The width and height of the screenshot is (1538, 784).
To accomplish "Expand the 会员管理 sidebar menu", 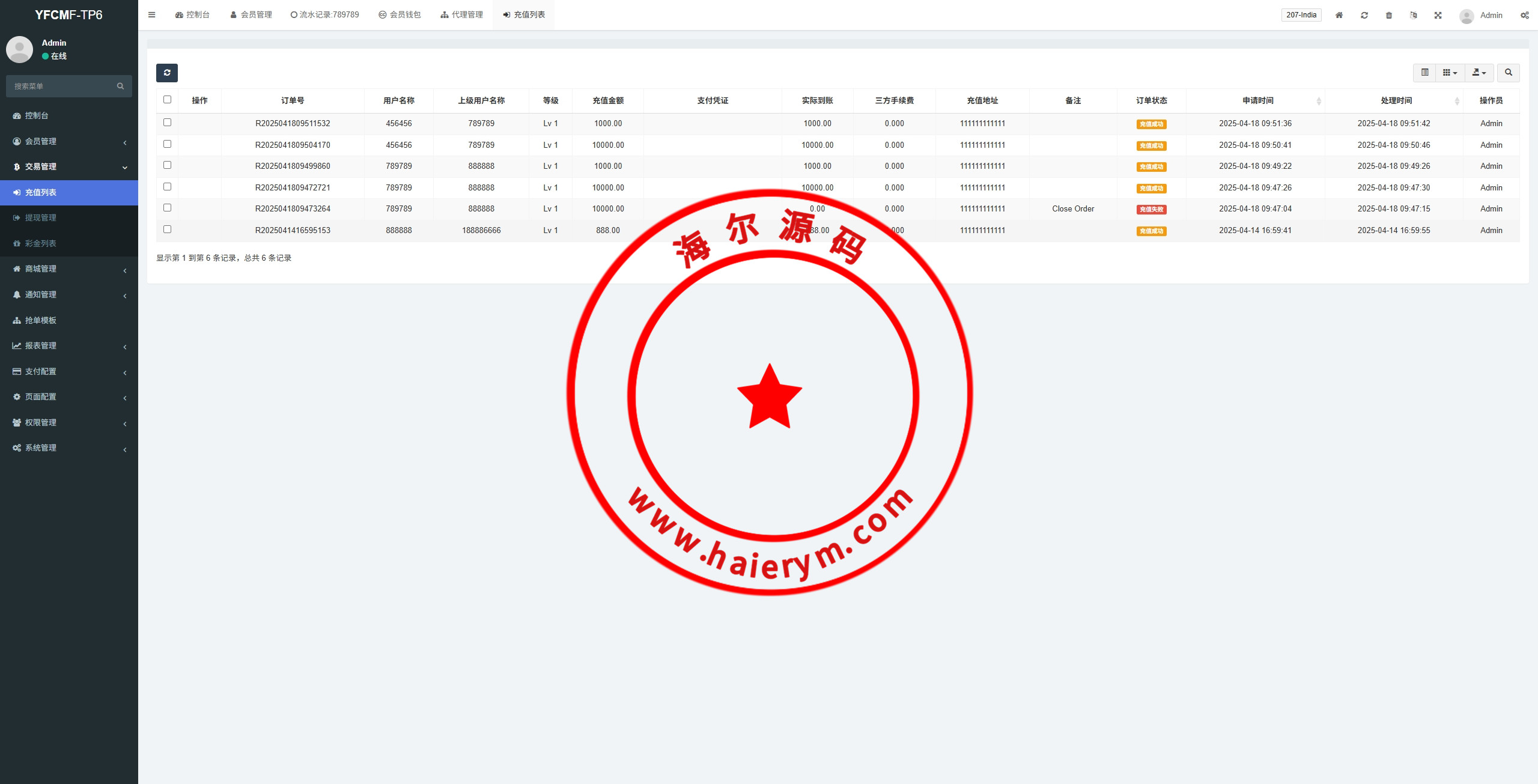I will (69, 141).
